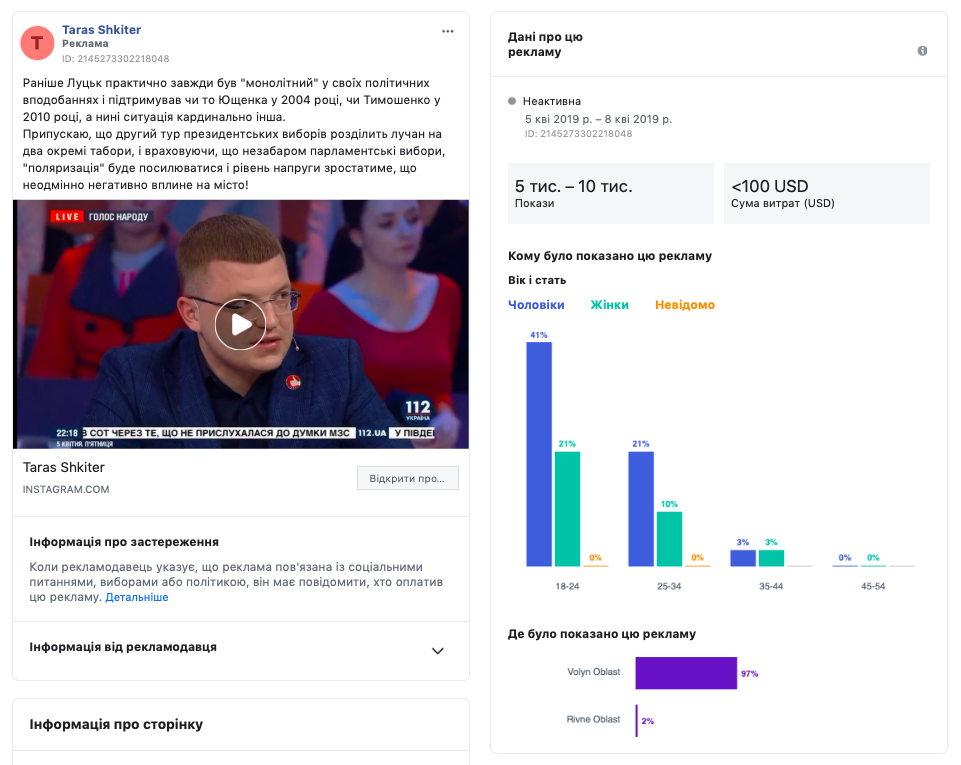
Task: Click the Taras Shkiter profile avatar
Action: [38, 42]
